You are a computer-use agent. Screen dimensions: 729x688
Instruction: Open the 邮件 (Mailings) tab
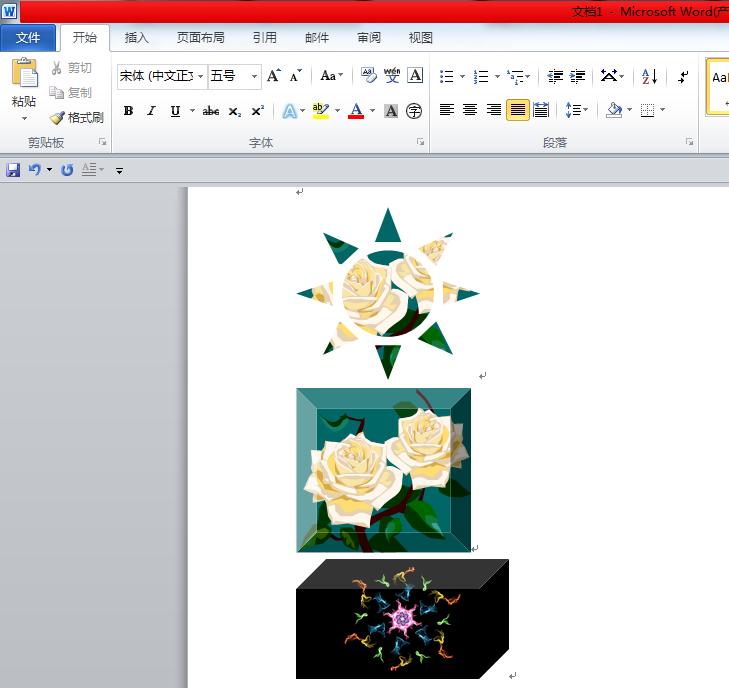click(x=317, y=38)
